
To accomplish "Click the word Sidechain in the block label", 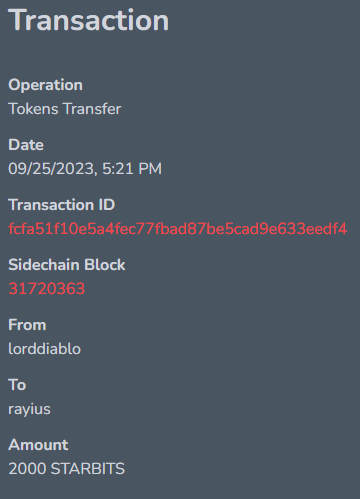I will 44,265.
